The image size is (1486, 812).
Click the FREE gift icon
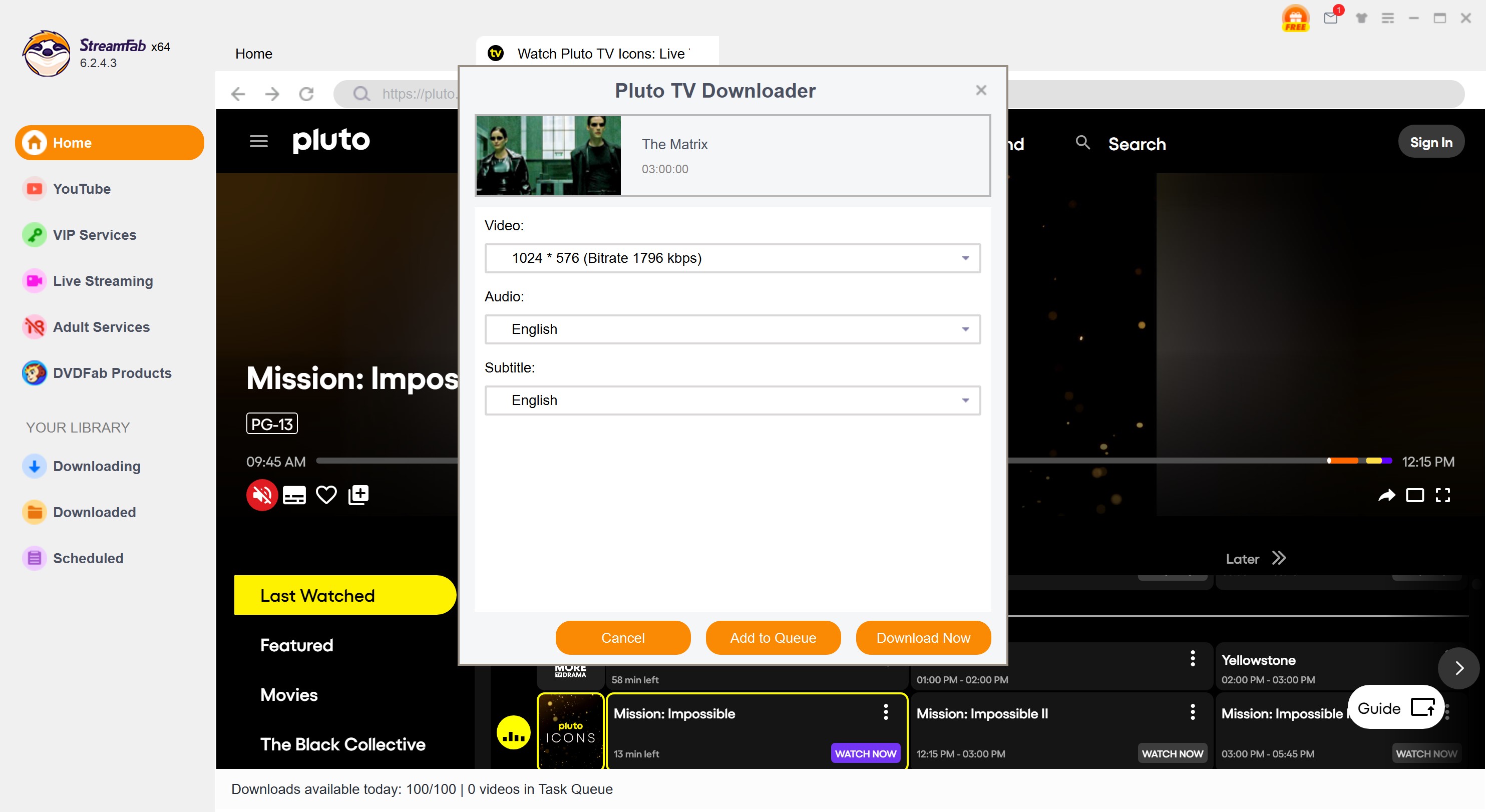[x=1295, y=18]
